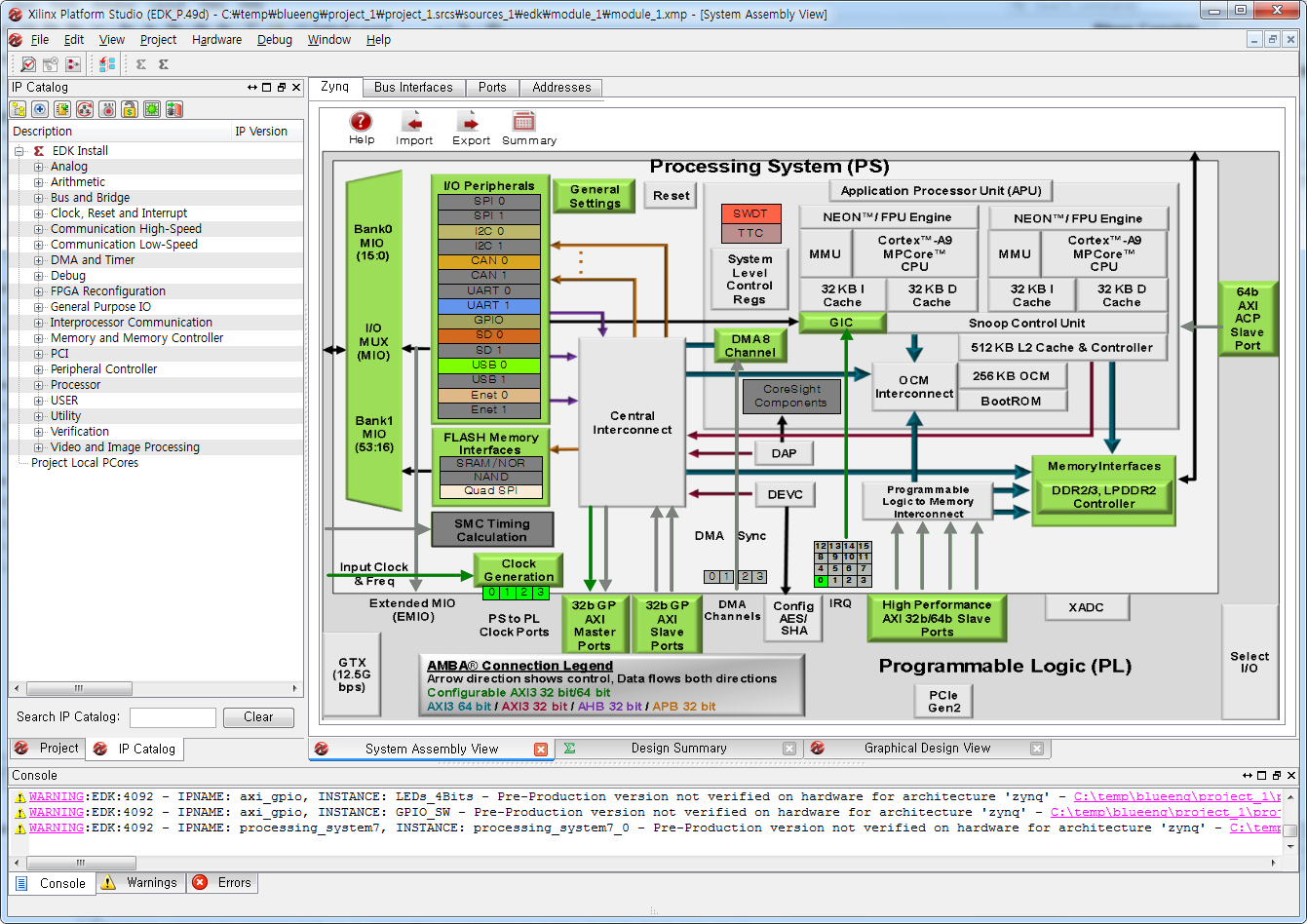
Task: Switch to the Ports tab
Action: tap(492, 88)
